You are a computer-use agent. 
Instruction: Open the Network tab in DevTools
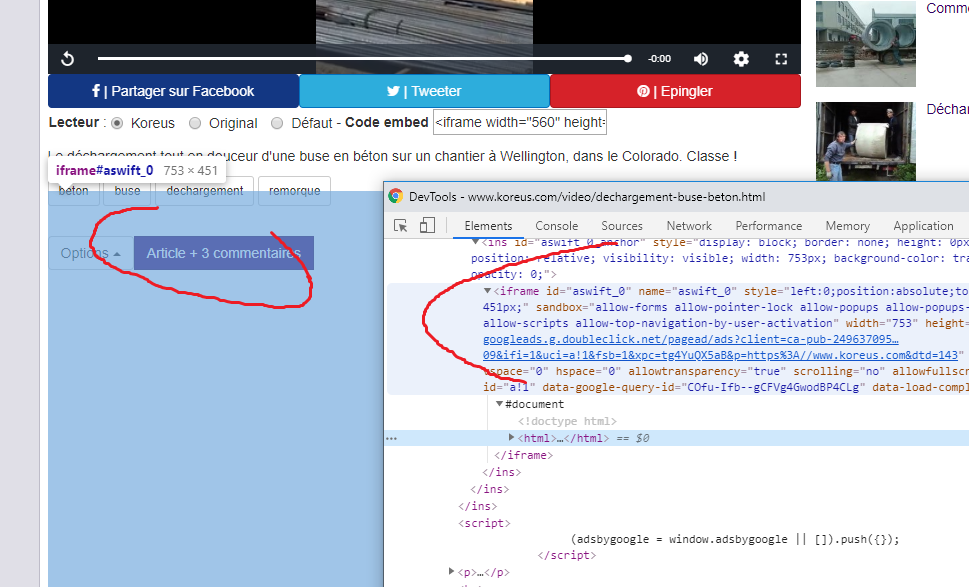(689, 226)
